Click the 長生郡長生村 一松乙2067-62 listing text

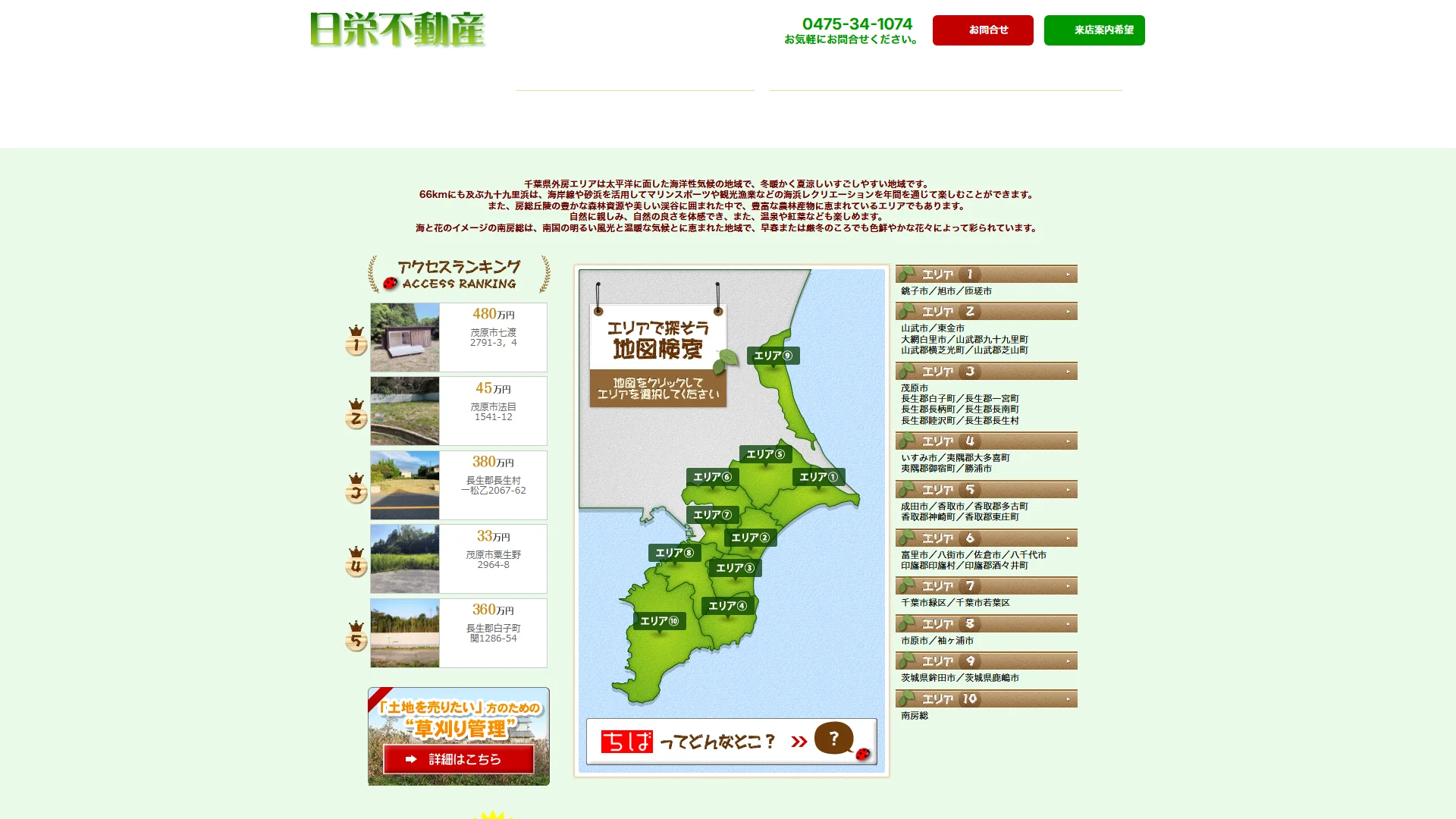(x=493, y=485)
